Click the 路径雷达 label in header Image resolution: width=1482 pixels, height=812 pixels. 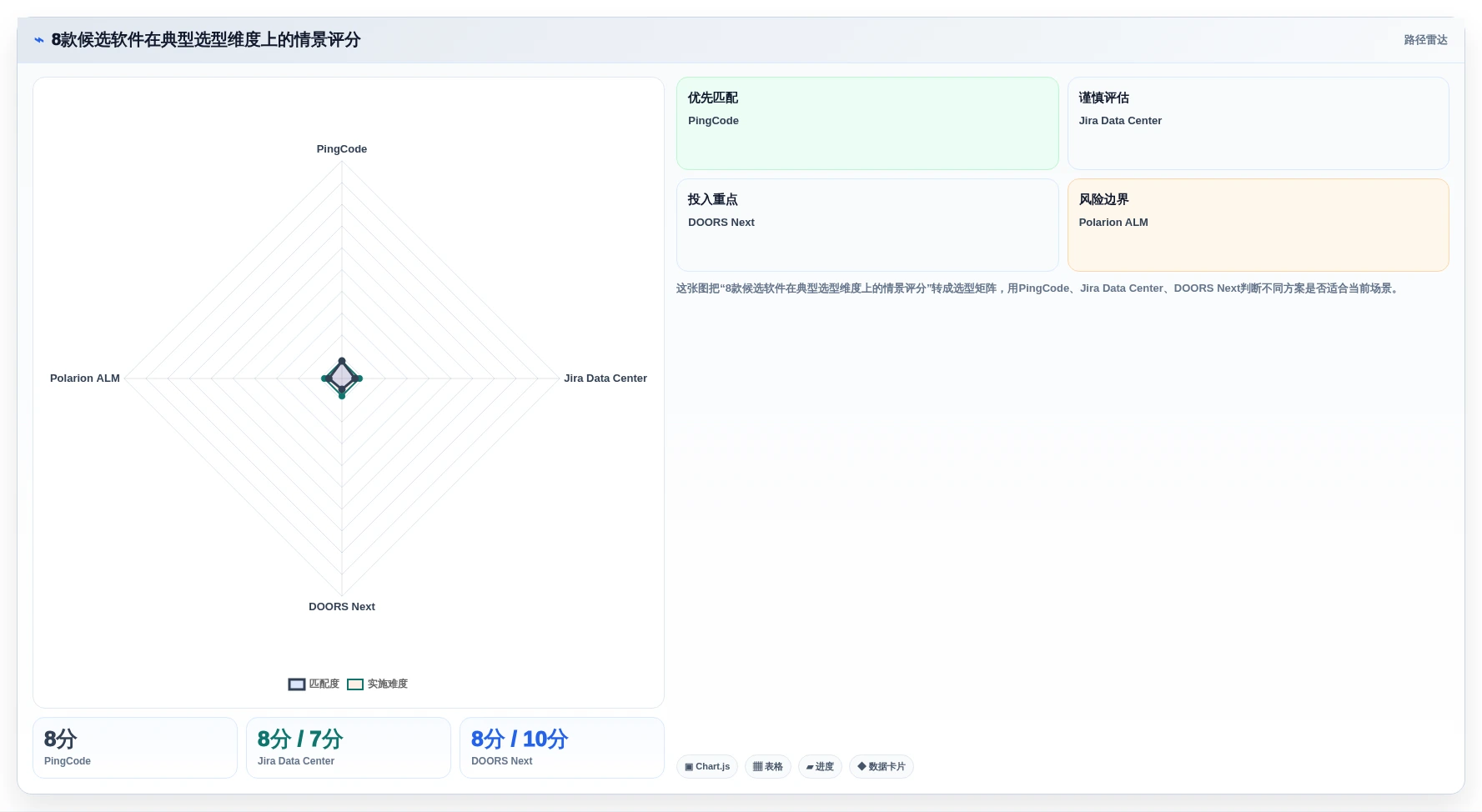(1425, 40)
